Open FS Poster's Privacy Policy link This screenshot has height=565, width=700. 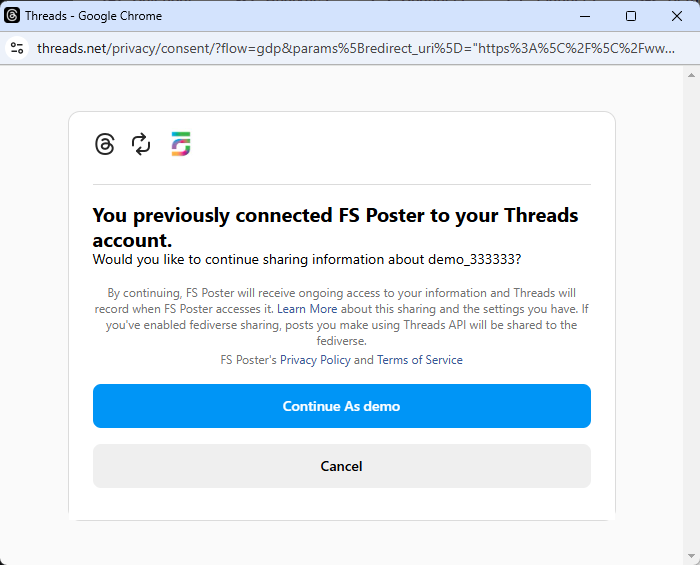pos(315,360)
